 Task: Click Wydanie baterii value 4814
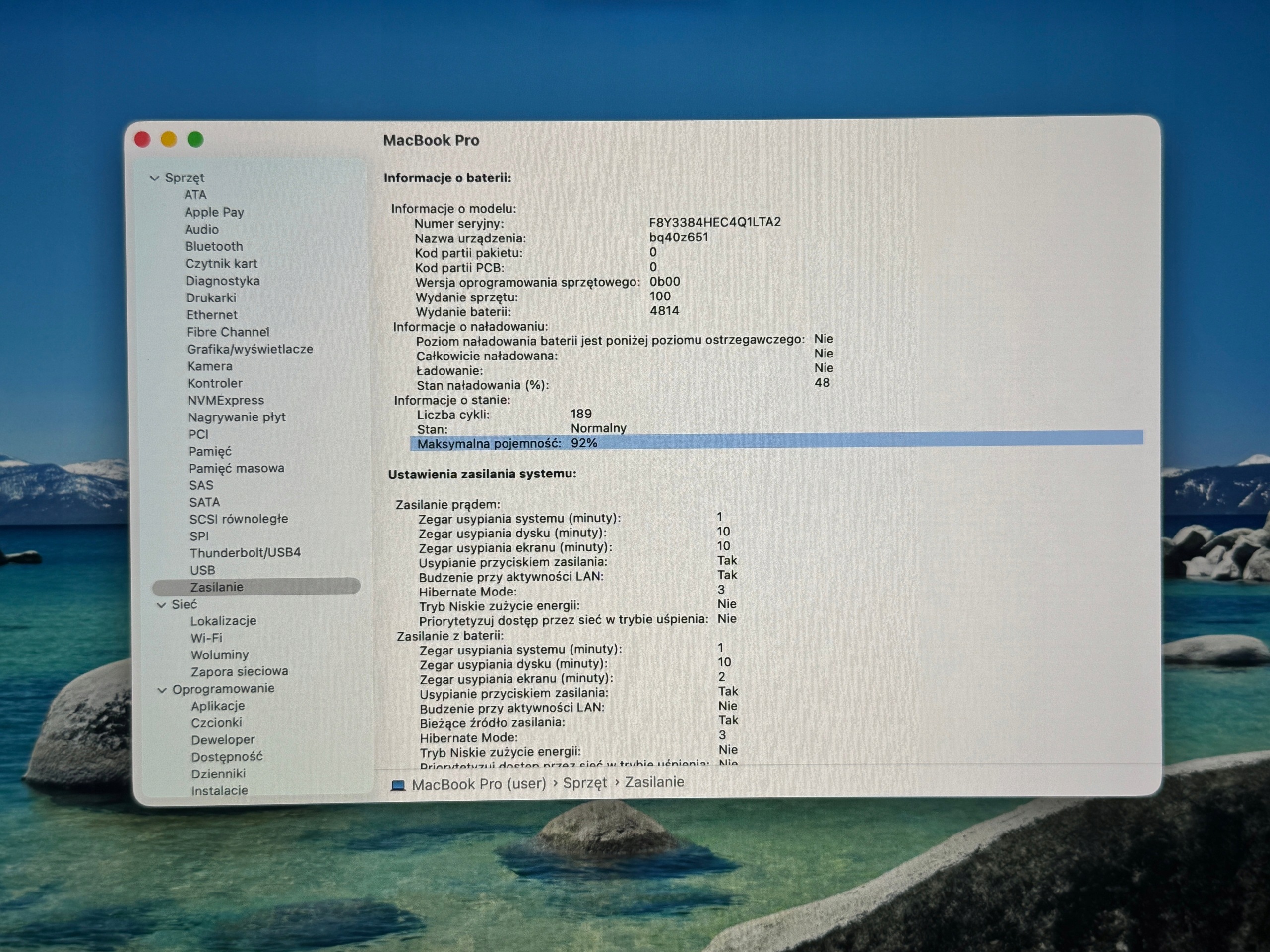point(664,311)
